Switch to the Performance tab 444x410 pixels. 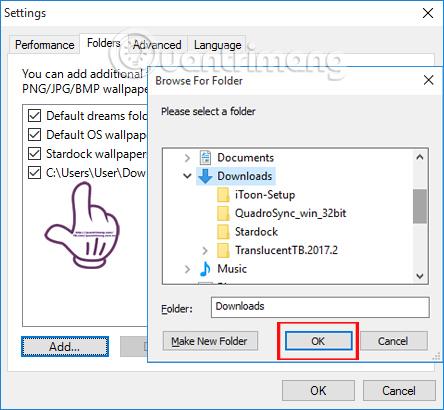tap(45, 45)
